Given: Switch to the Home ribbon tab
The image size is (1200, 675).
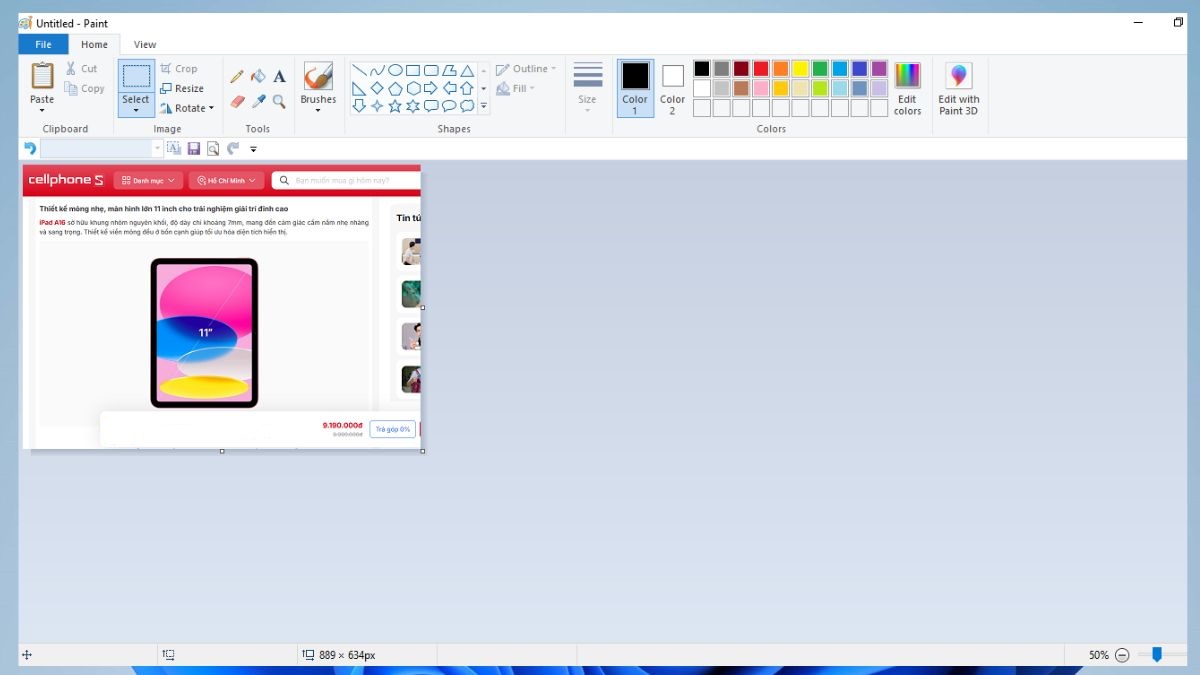Looking at the screenshot, I should pos(94,44).
